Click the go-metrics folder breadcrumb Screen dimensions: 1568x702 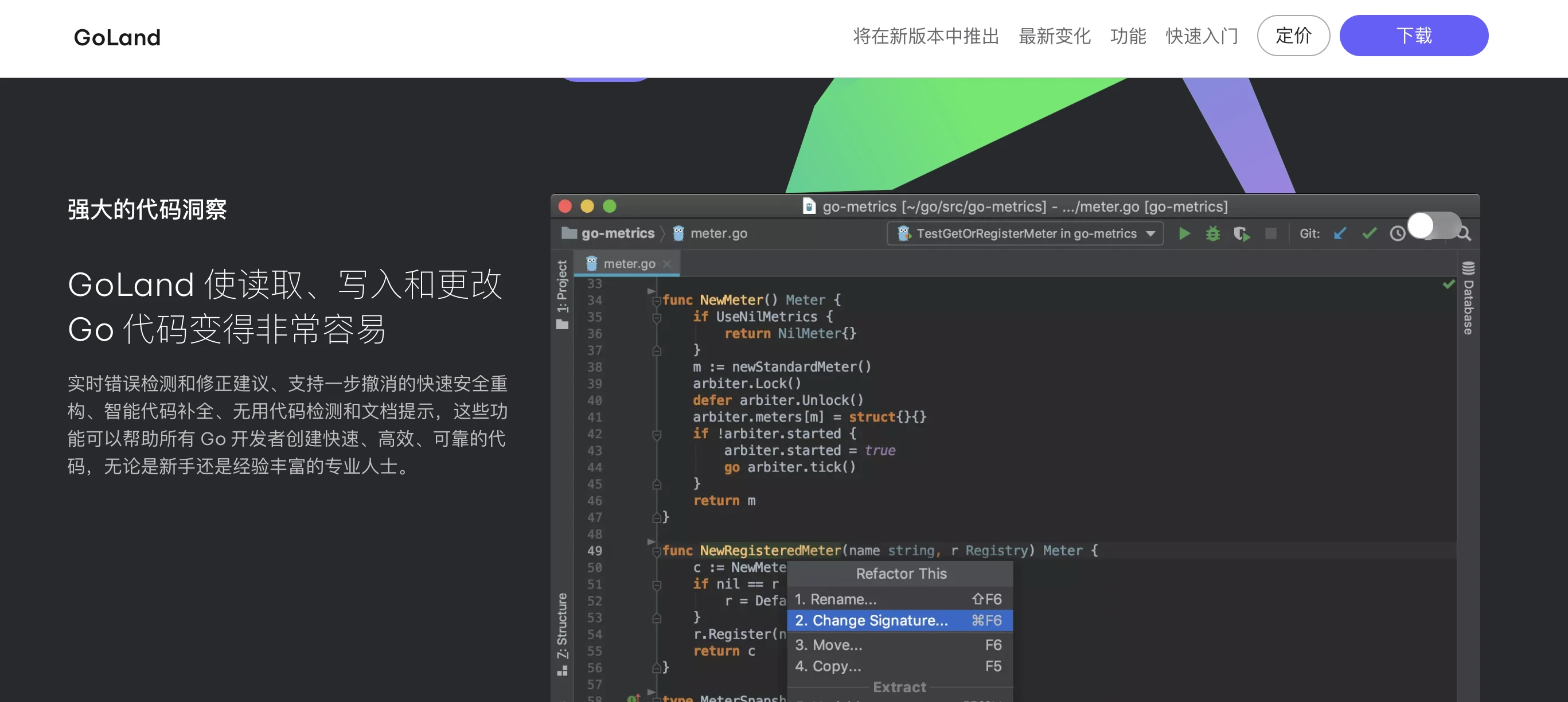[x=608, y=233]
